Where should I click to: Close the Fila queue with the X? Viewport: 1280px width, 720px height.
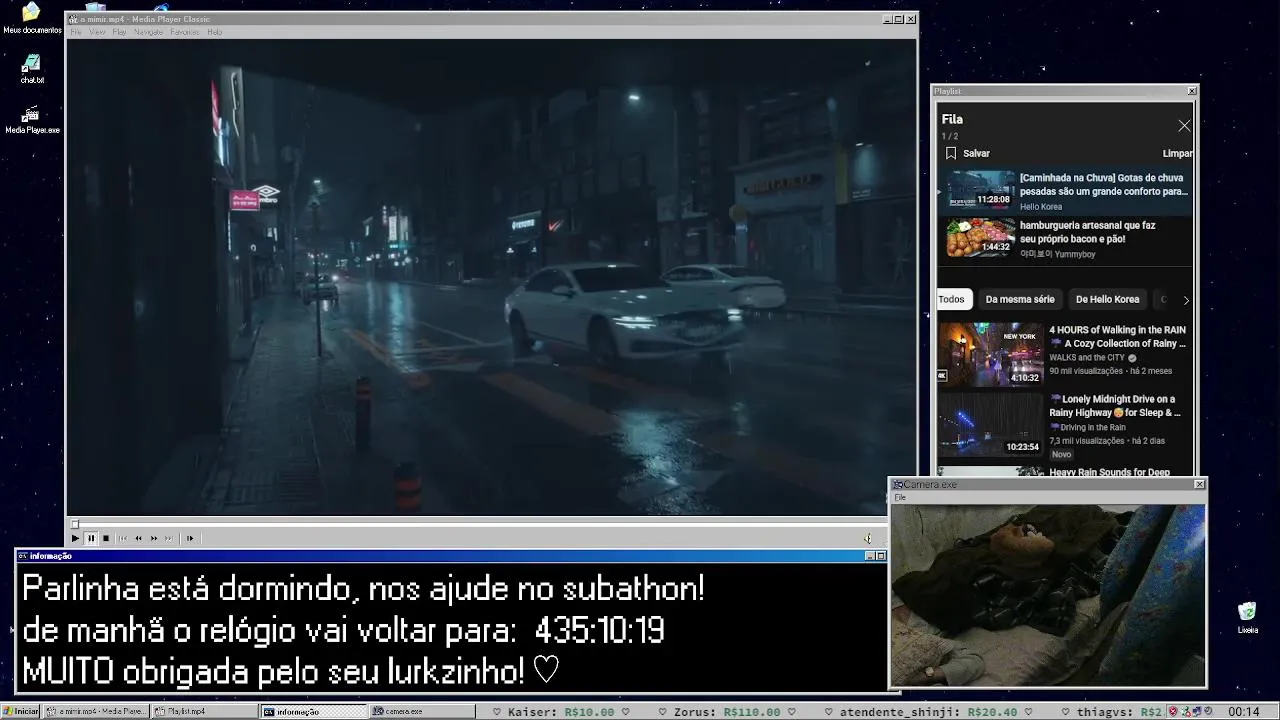(1184, 126)
